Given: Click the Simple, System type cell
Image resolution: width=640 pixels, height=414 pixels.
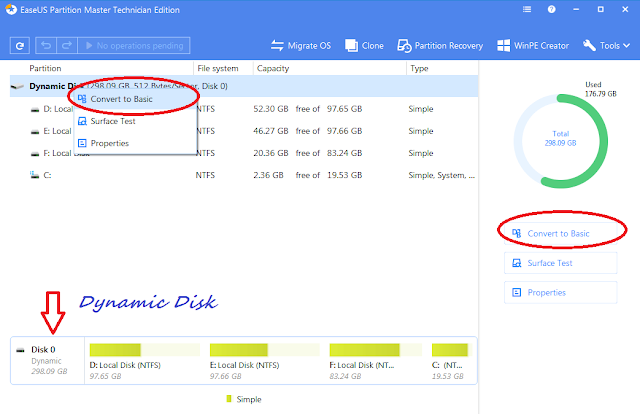Looking at the screenshot, I should click(441, 175).
